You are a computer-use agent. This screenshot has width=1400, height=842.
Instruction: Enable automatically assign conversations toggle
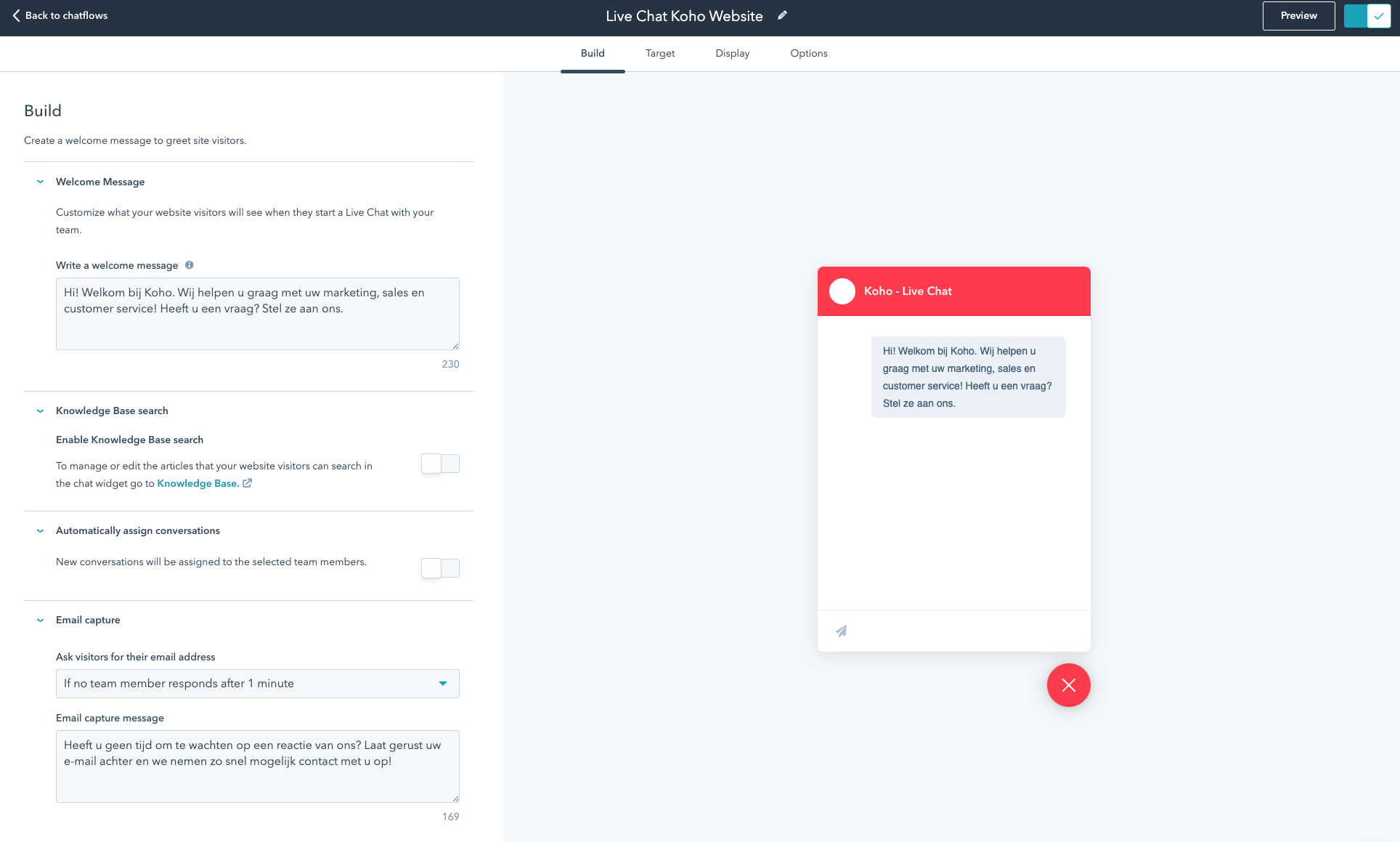[440, 568]
